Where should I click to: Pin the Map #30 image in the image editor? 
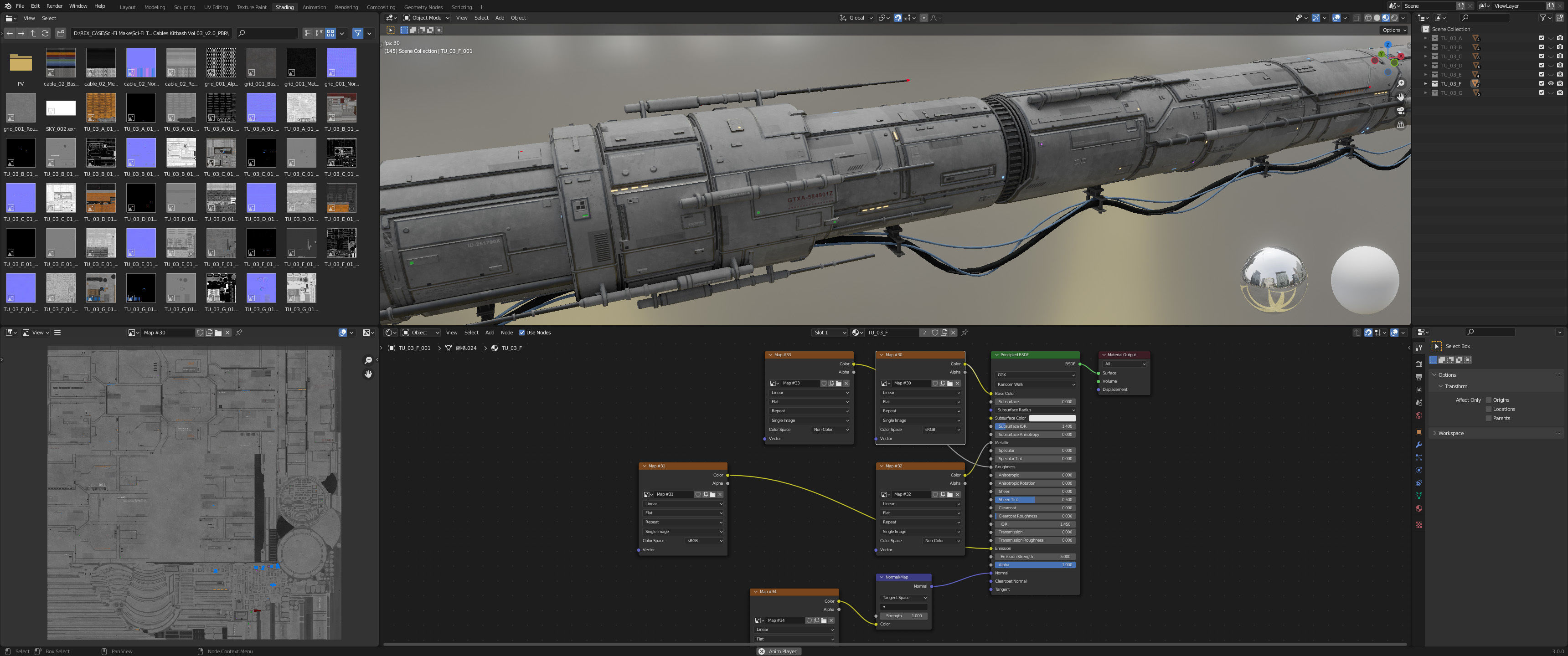[239, 332]
